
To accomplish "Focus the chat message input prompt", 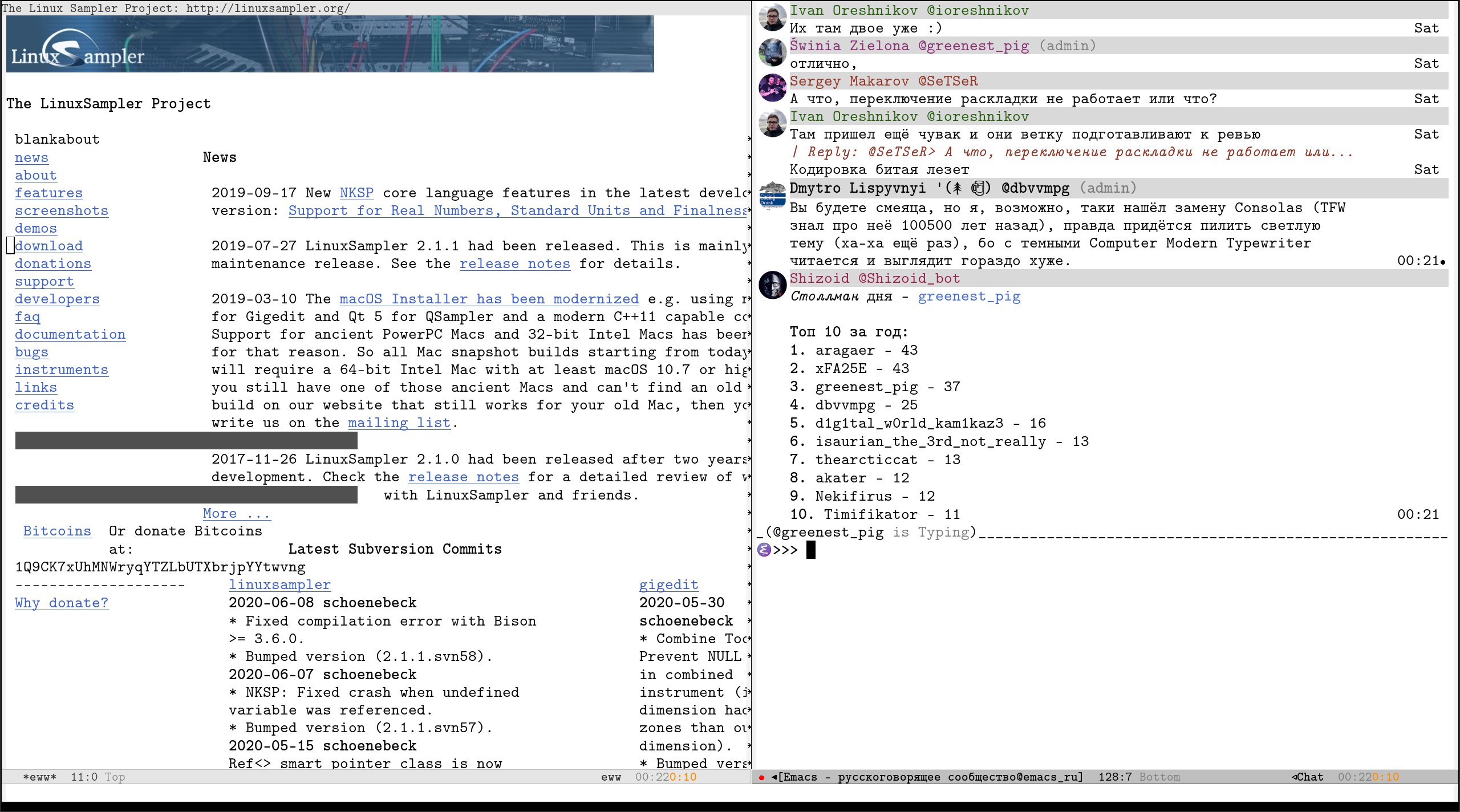I will 810,550.
